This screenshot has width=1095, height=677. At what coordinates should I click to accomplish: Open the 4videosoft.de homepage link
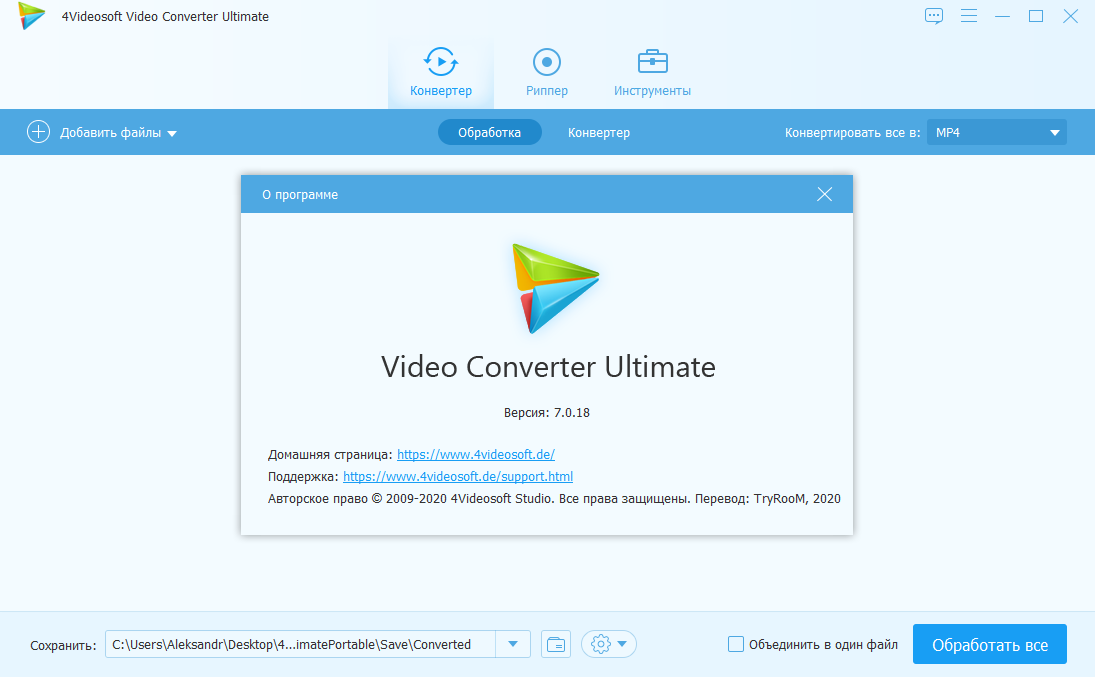pos(476,454)
